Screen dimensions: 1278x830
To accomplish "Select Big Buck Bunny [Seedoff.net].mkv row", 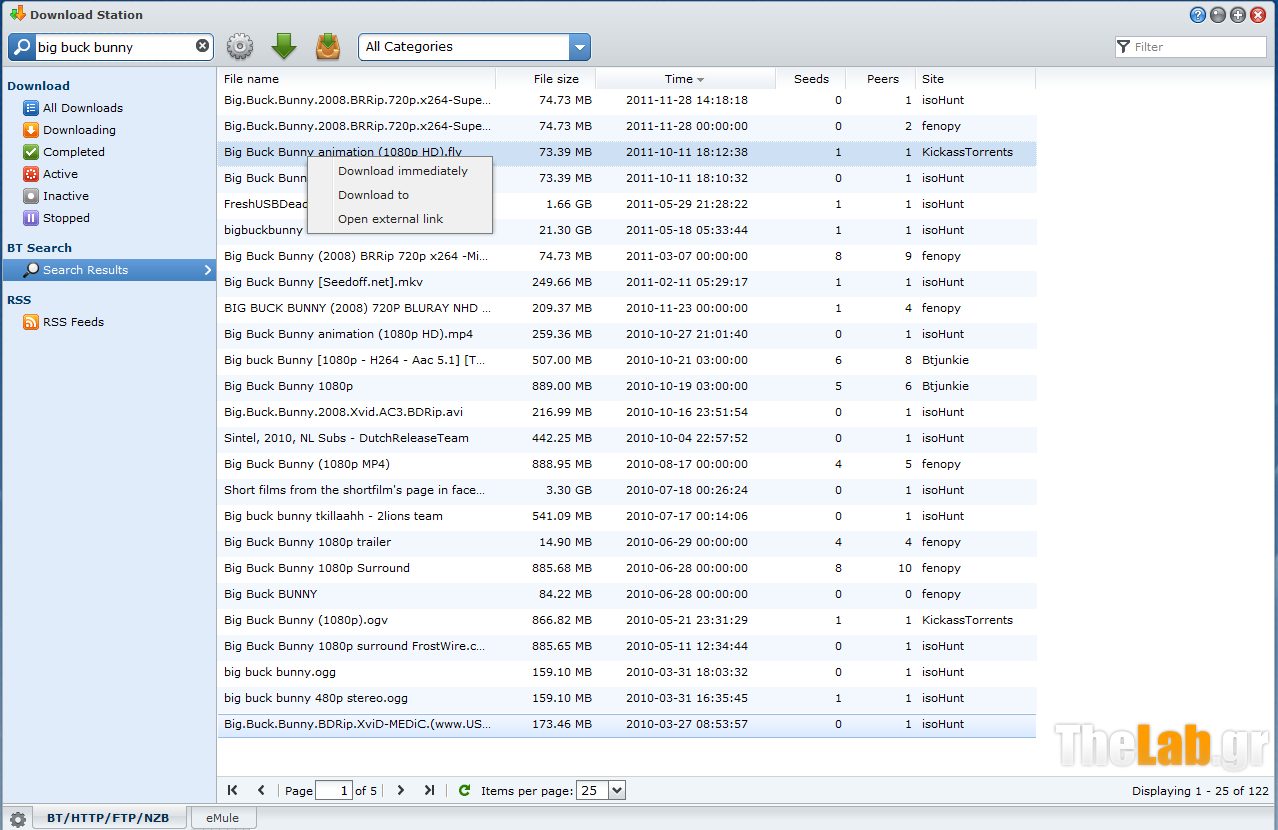I will (x=626, y=282).
